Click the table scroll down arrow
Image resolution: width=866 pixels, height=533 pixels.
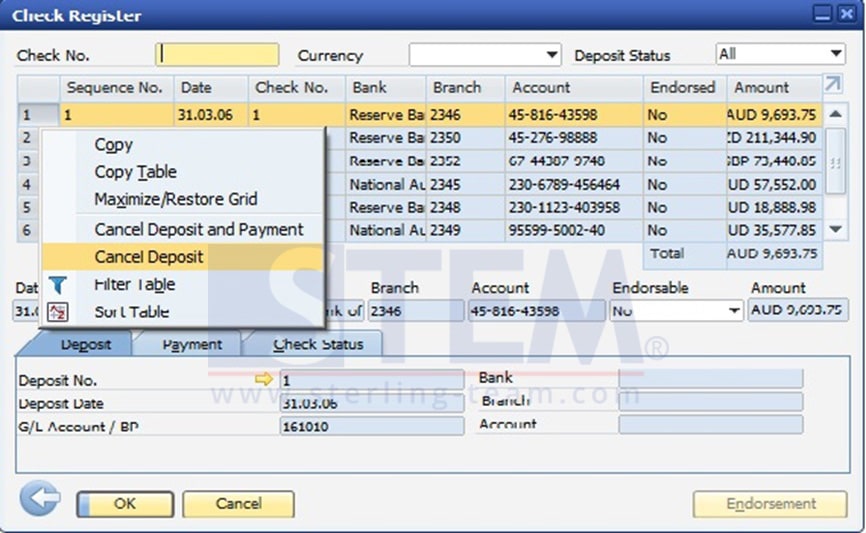(x=835, y=229)
